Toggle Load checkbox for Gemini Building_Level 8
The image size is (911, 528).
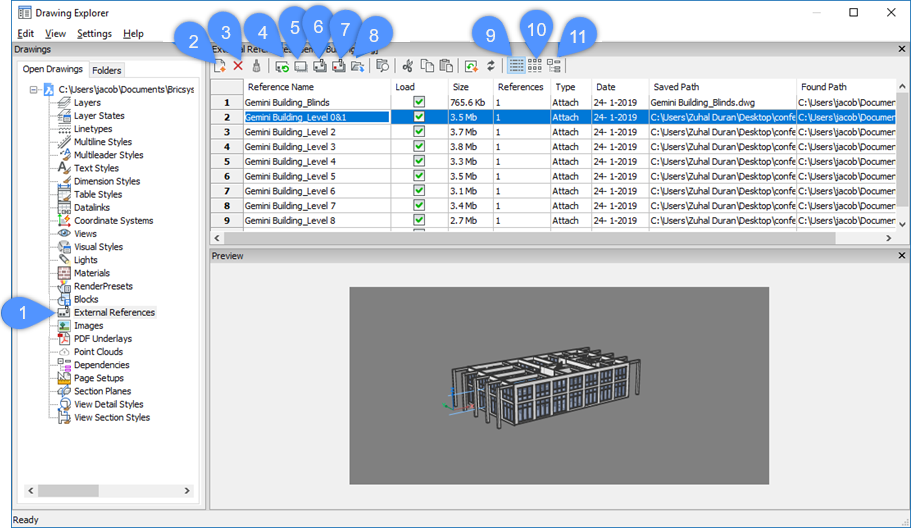click(x=419, y=220)
